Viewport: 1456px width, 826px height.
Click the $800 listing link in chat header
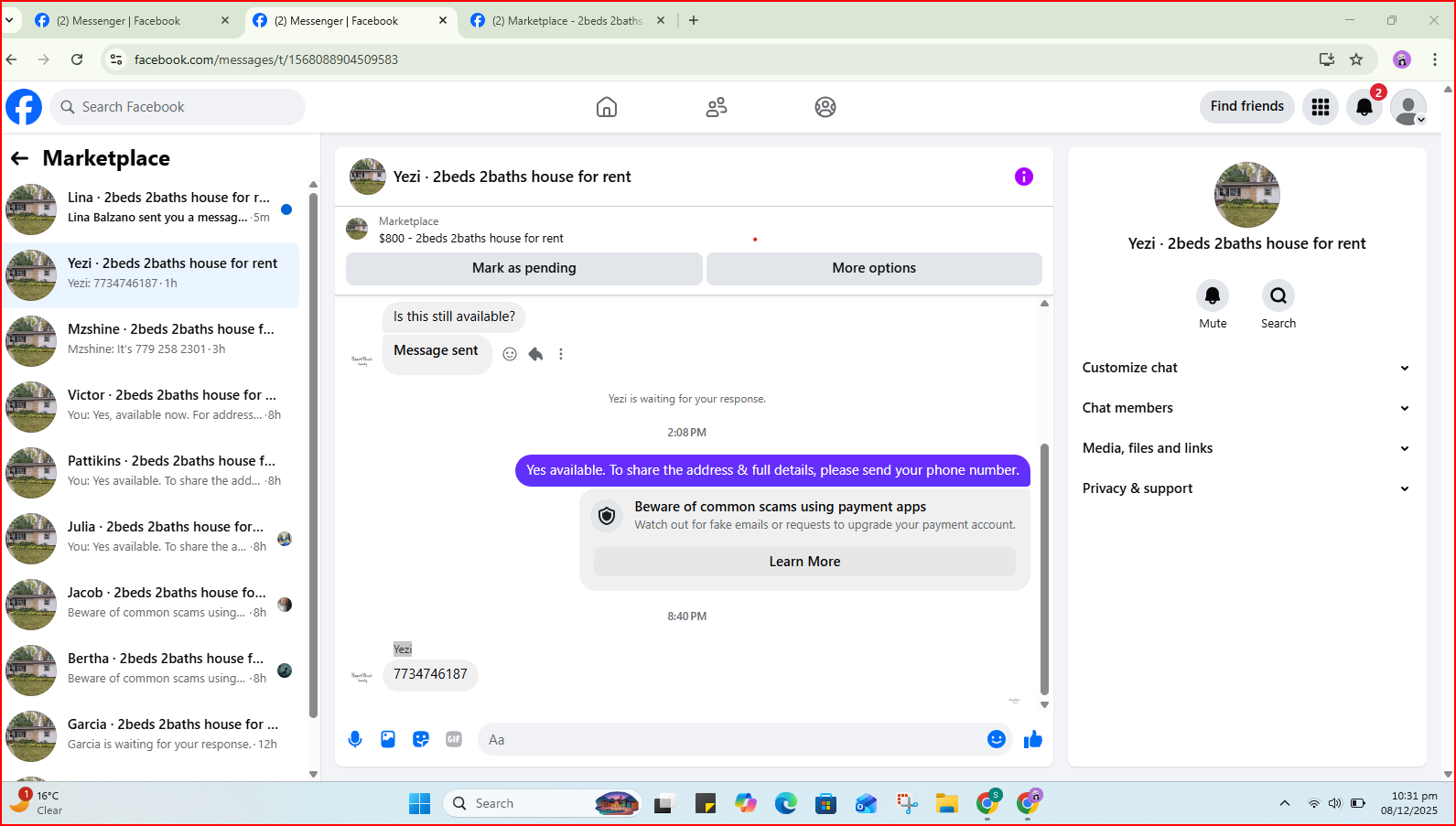(471, 239)
